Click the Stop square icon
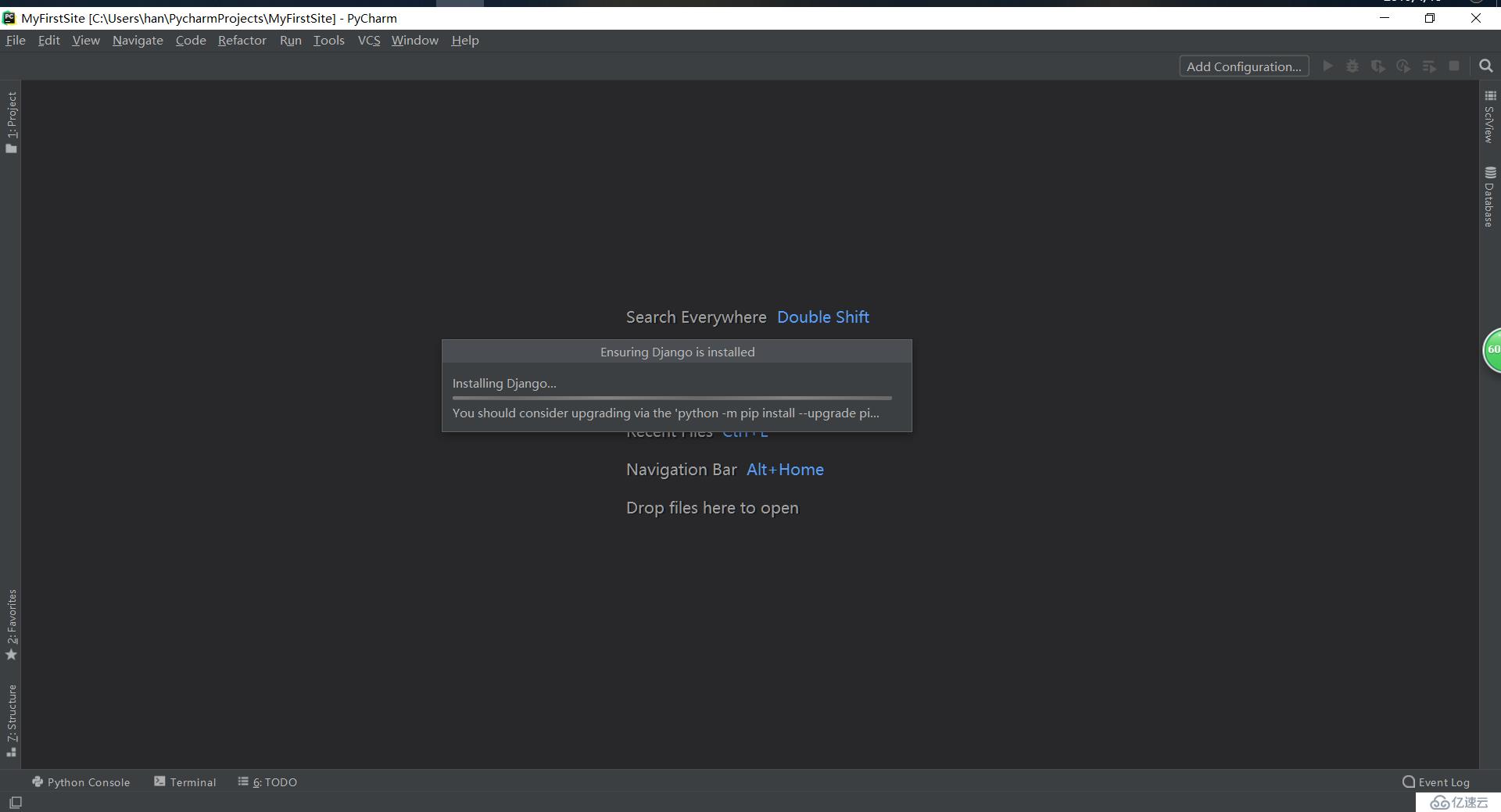This screenshot has width=1501, height=812. click(1454, 66)
